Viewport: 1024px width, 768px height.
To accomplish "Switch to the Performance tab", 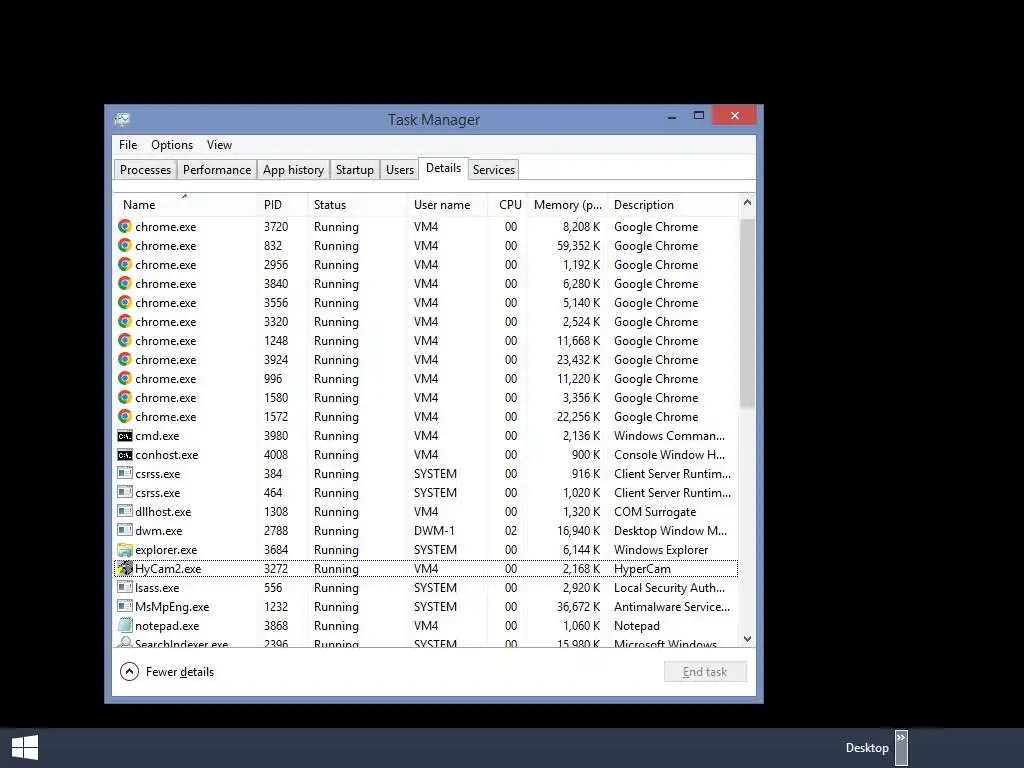I will tap(217, 170).
